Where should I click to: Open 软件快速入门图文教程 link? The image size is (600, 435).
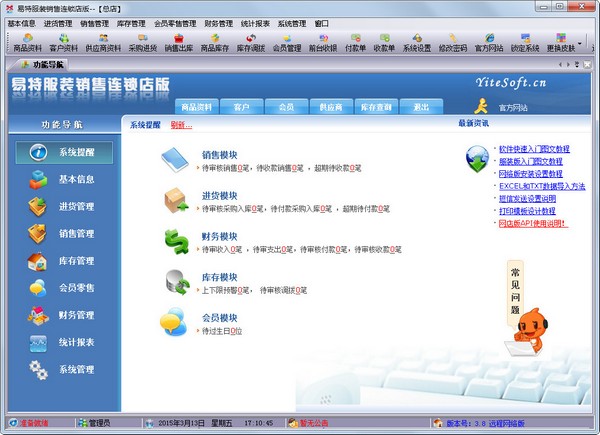pos(534,149)
